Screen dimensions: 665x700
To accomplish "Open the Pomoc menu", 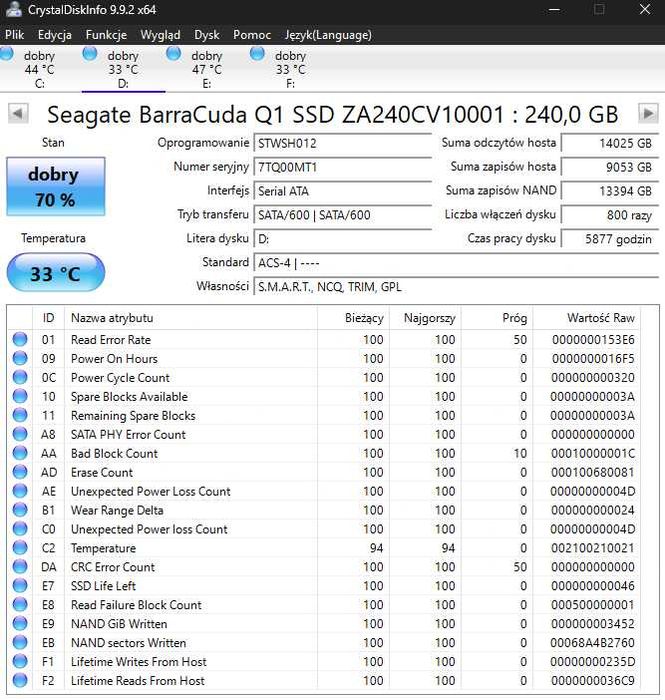I will point(252,35).
